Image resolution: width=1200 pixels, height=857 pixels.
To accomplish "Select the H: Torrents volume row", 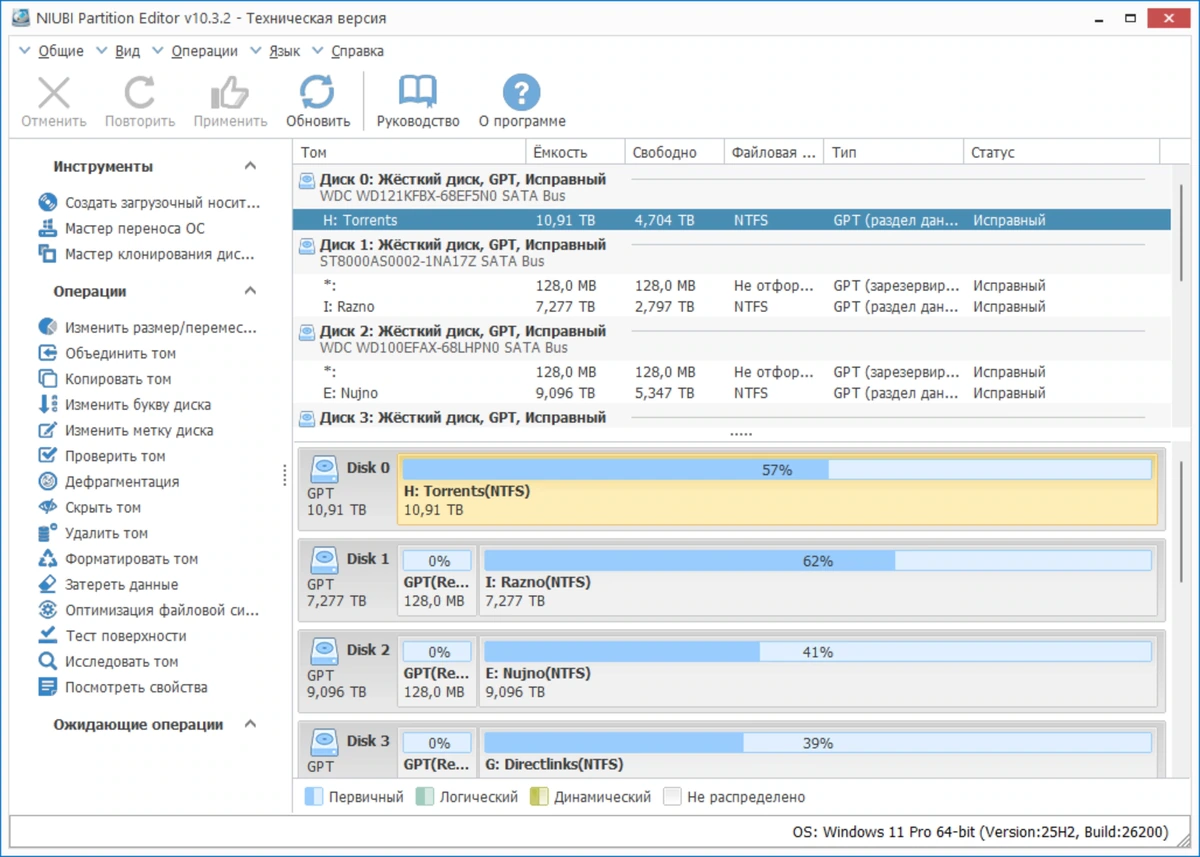I will (x=732, y=220).
